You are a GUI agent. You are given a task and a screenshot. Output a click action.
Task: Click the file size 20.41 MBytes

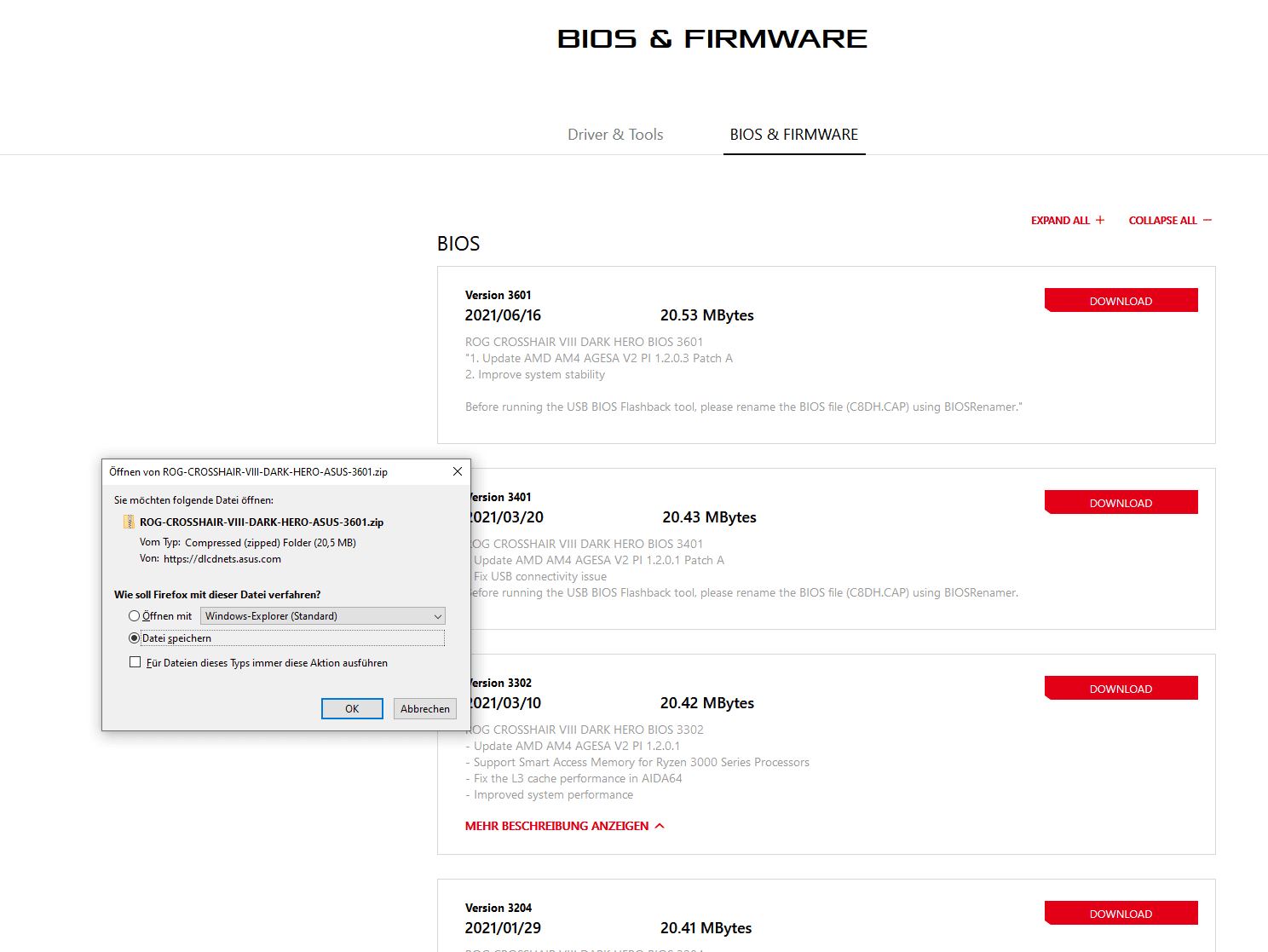pyautogui.click(x=706, y=928)
